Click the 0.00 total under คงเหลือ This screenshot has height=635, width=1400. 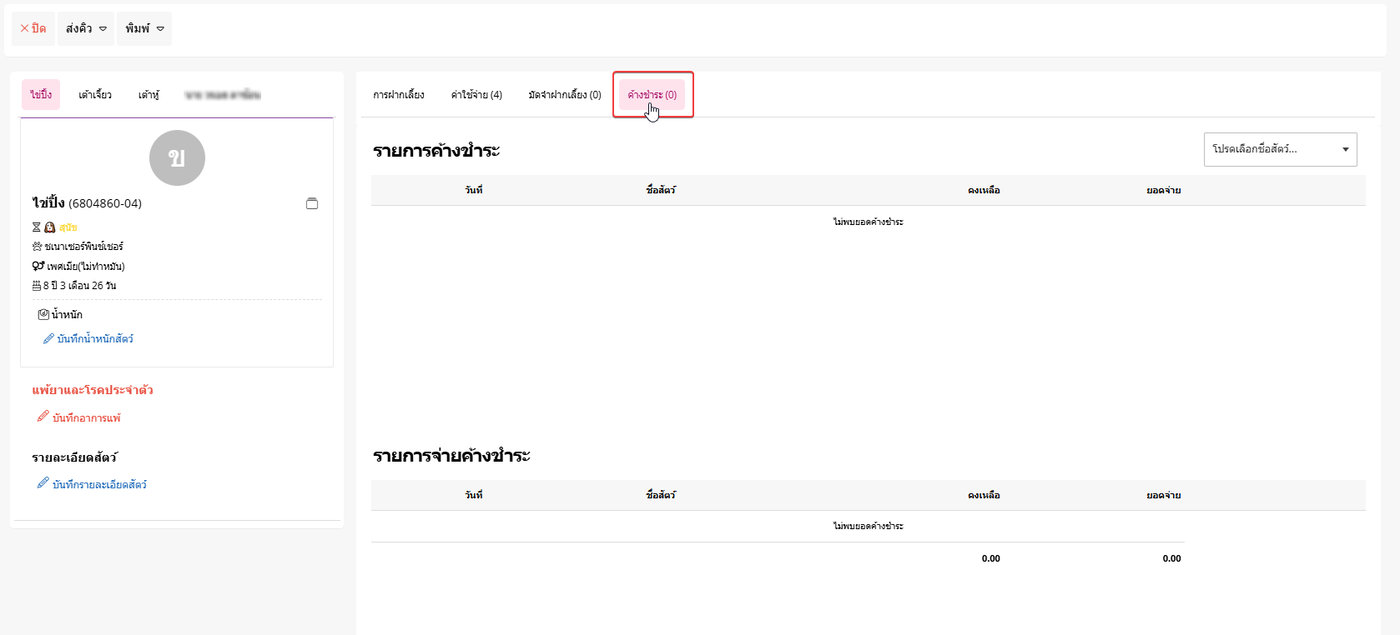(990, 559)
